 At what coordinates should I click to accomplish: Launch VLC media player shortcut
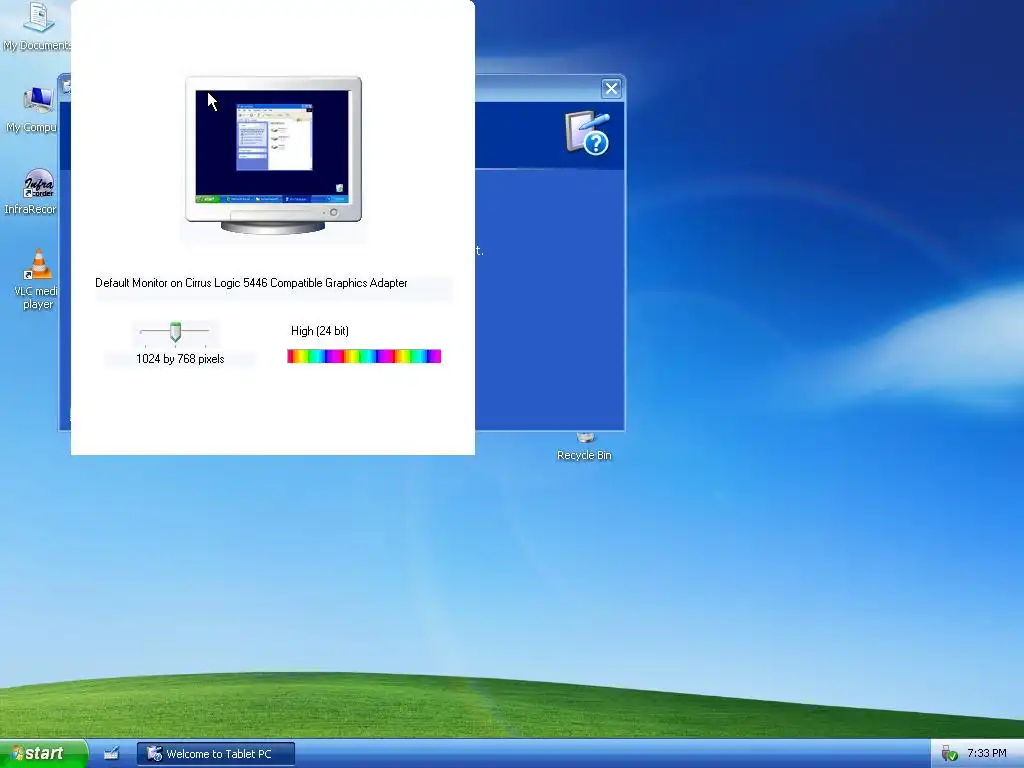37,280
